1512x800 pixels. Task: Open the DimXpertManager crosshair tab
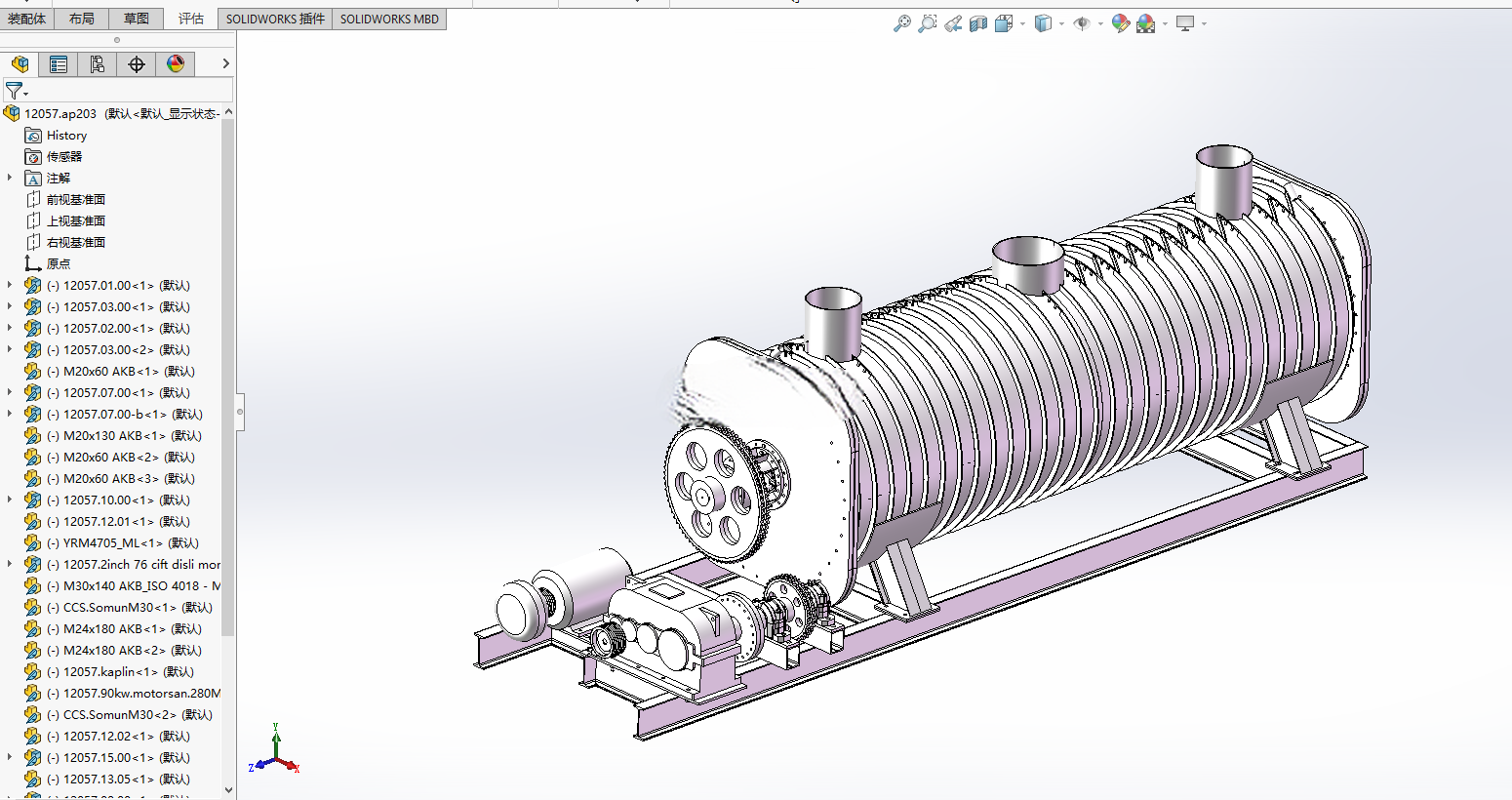(137, 64)
